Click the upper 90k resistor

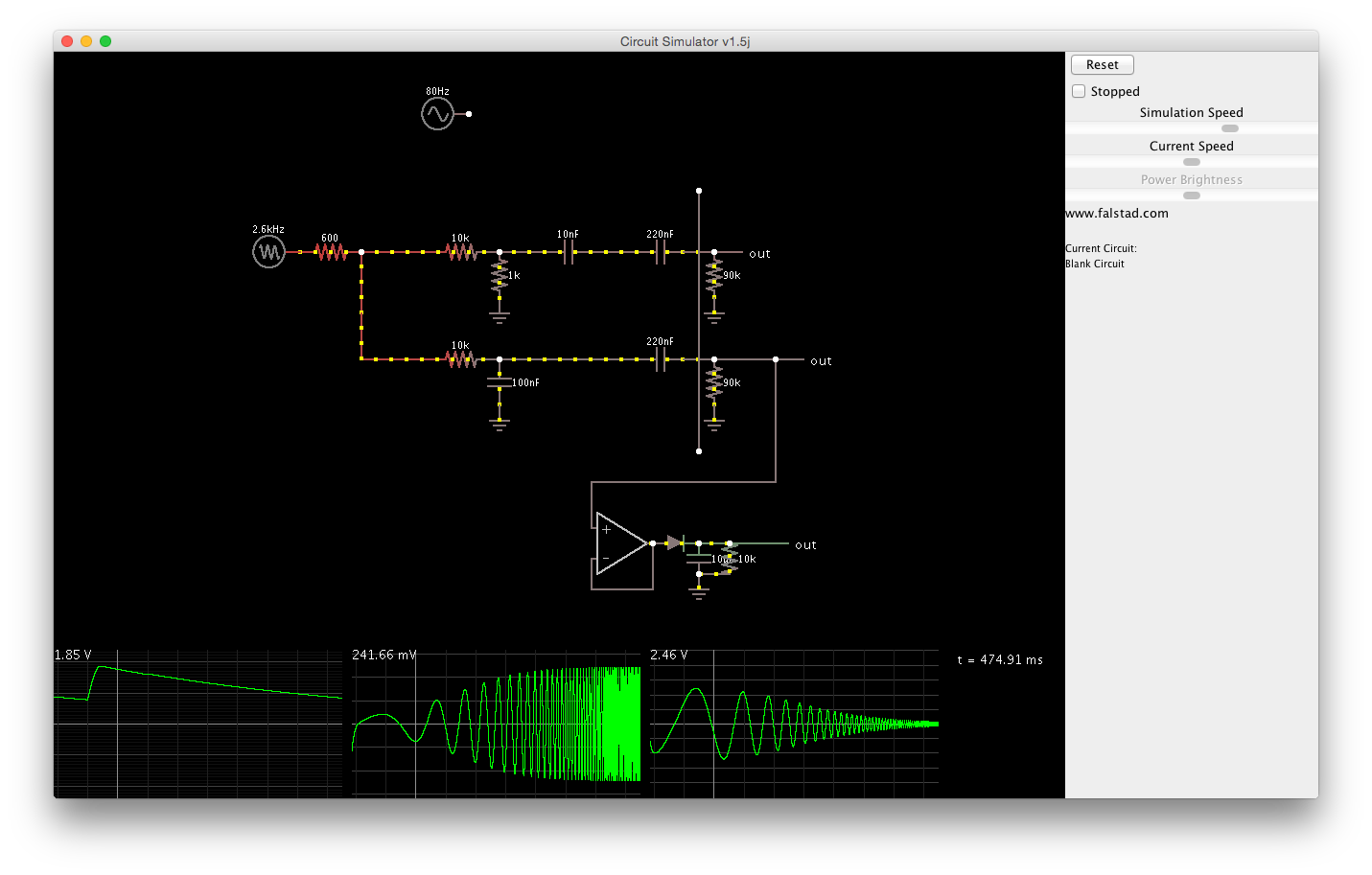714,275
